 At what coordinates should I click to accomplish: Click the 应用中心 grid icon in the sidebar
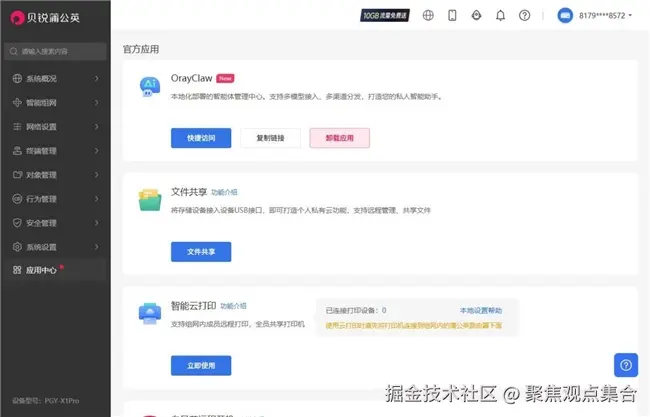[x=17, y=270]
